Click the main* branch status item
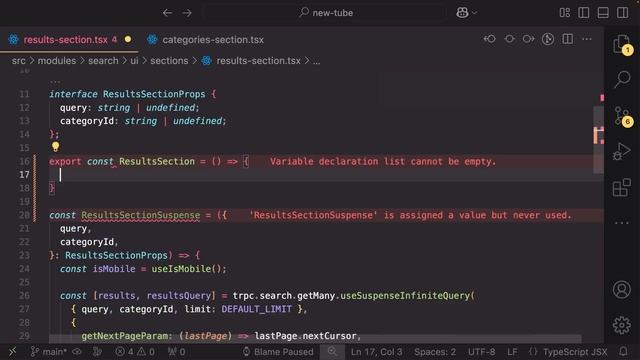The image size is (640, 360). [49, 351]
